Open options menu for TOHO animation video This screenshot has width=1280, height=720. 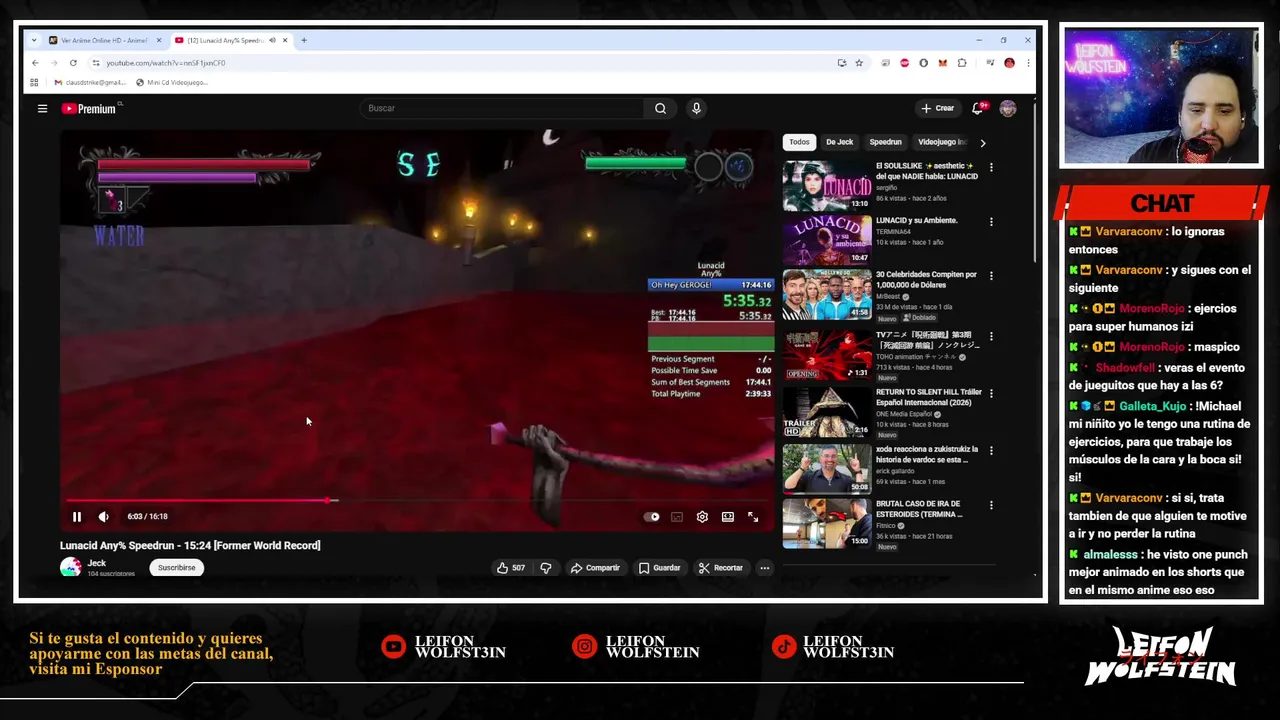(x=991, y=336)
